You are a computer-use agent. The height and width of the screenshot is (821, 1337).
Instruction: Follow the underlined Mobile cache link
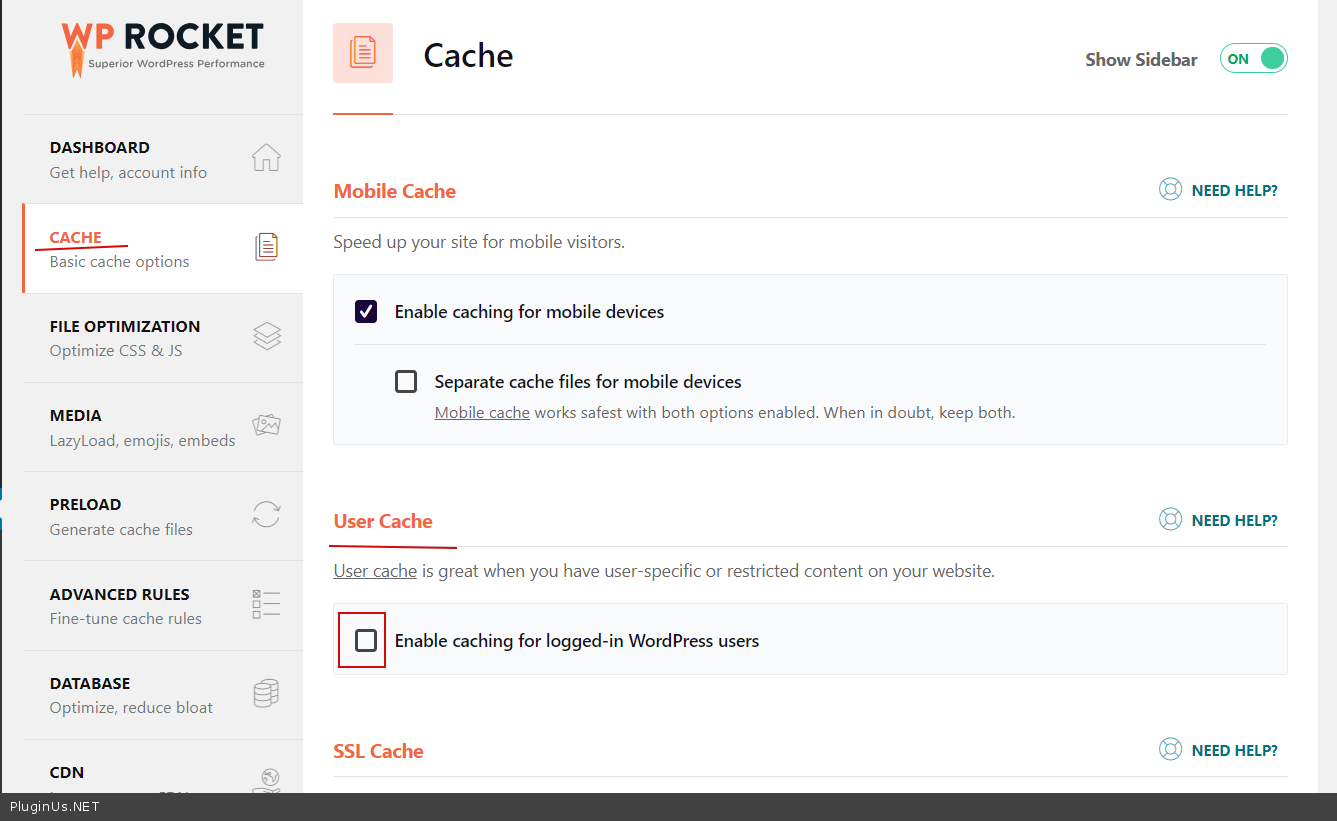482,412
